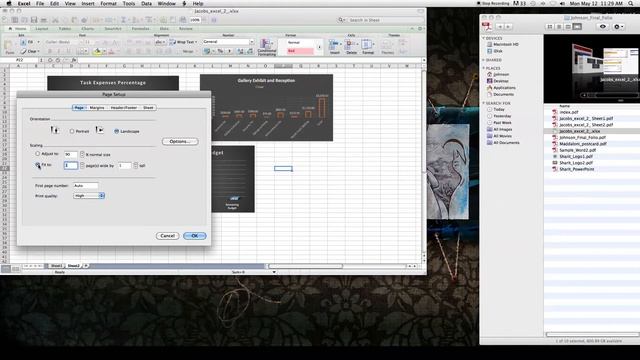Click the formula fx icon
Screen dimensions: 640x360
(74, 60)
